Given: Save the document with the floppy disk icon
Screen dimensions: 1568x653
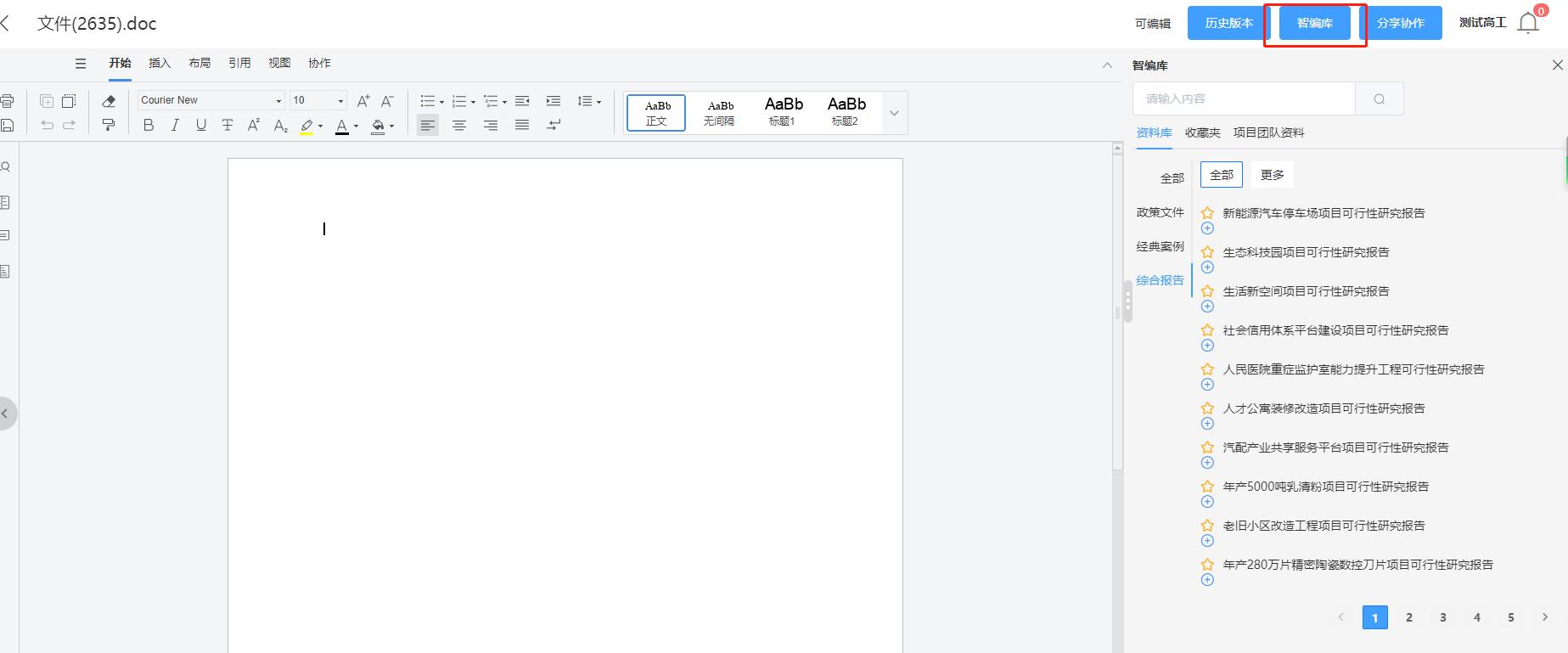Looking at the screenshot, I should pyautogui.click(x=7, y=126).
